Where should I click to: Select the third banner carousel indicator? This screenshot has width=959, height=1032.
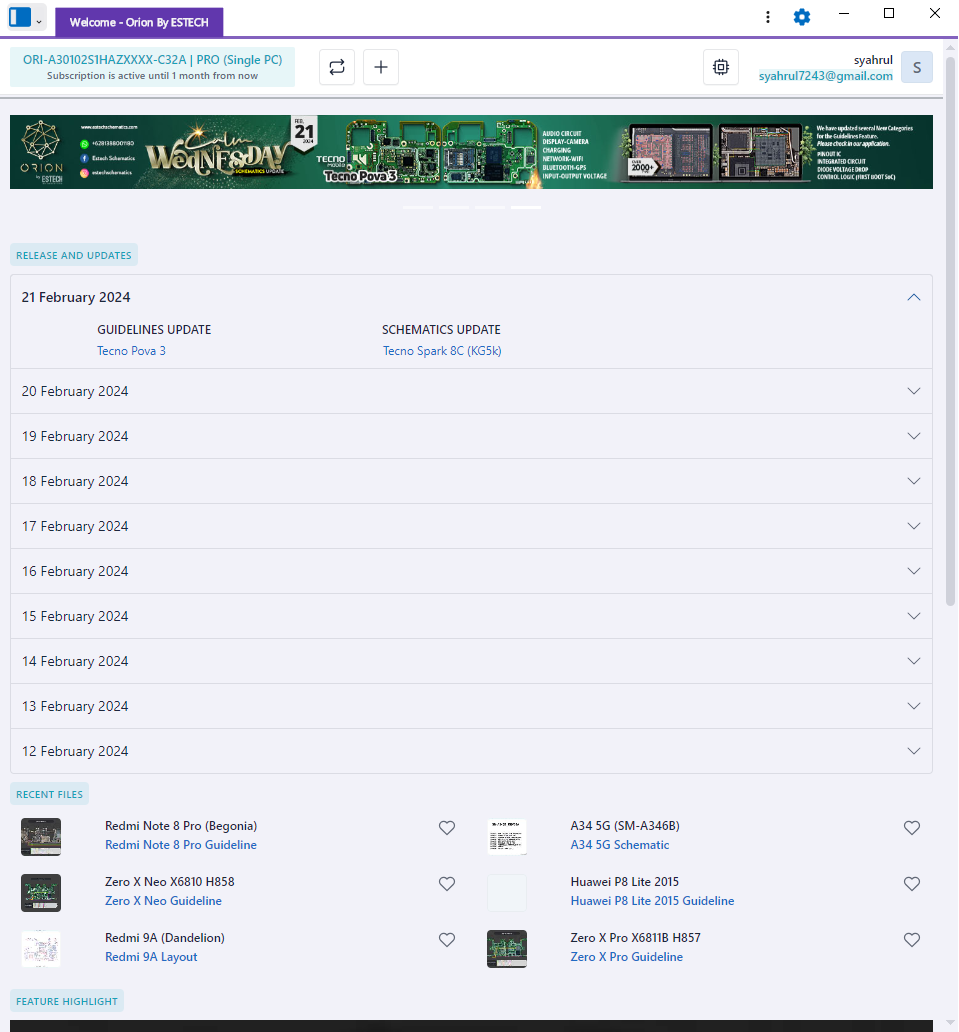490,207
